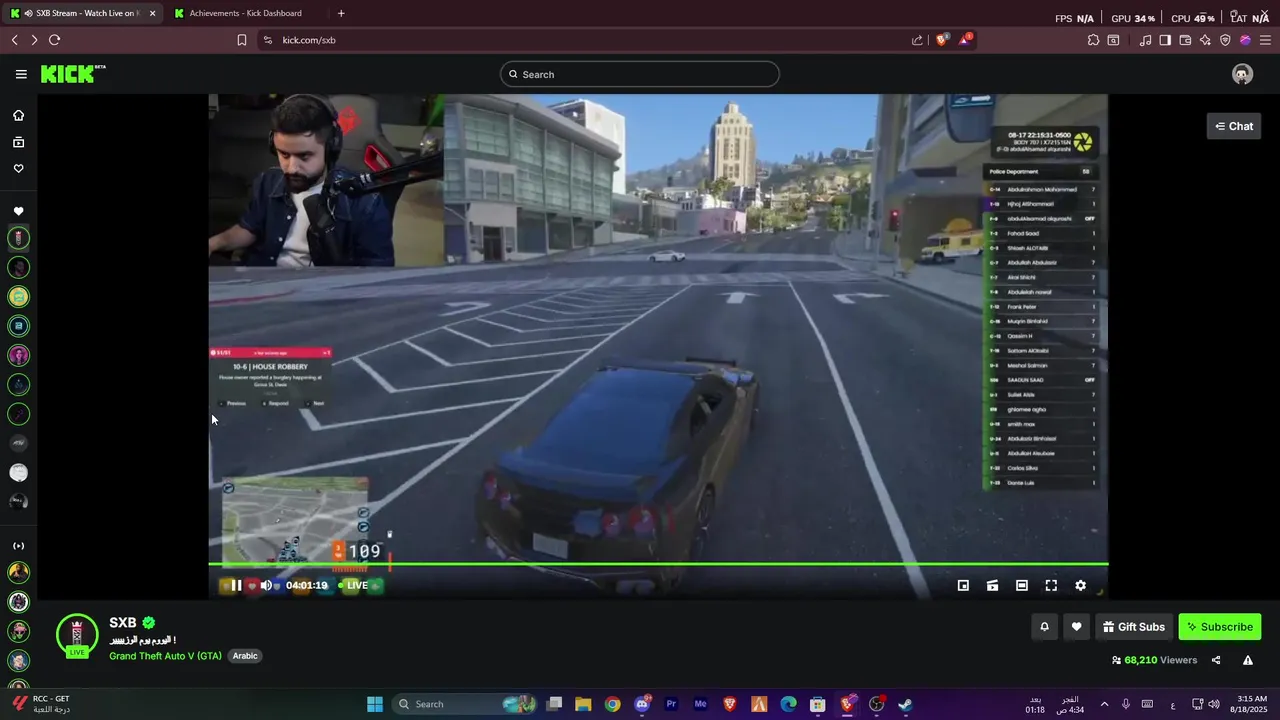Open the Brave playlist music icon
Screen dimensions: 1280x720
1146,40
